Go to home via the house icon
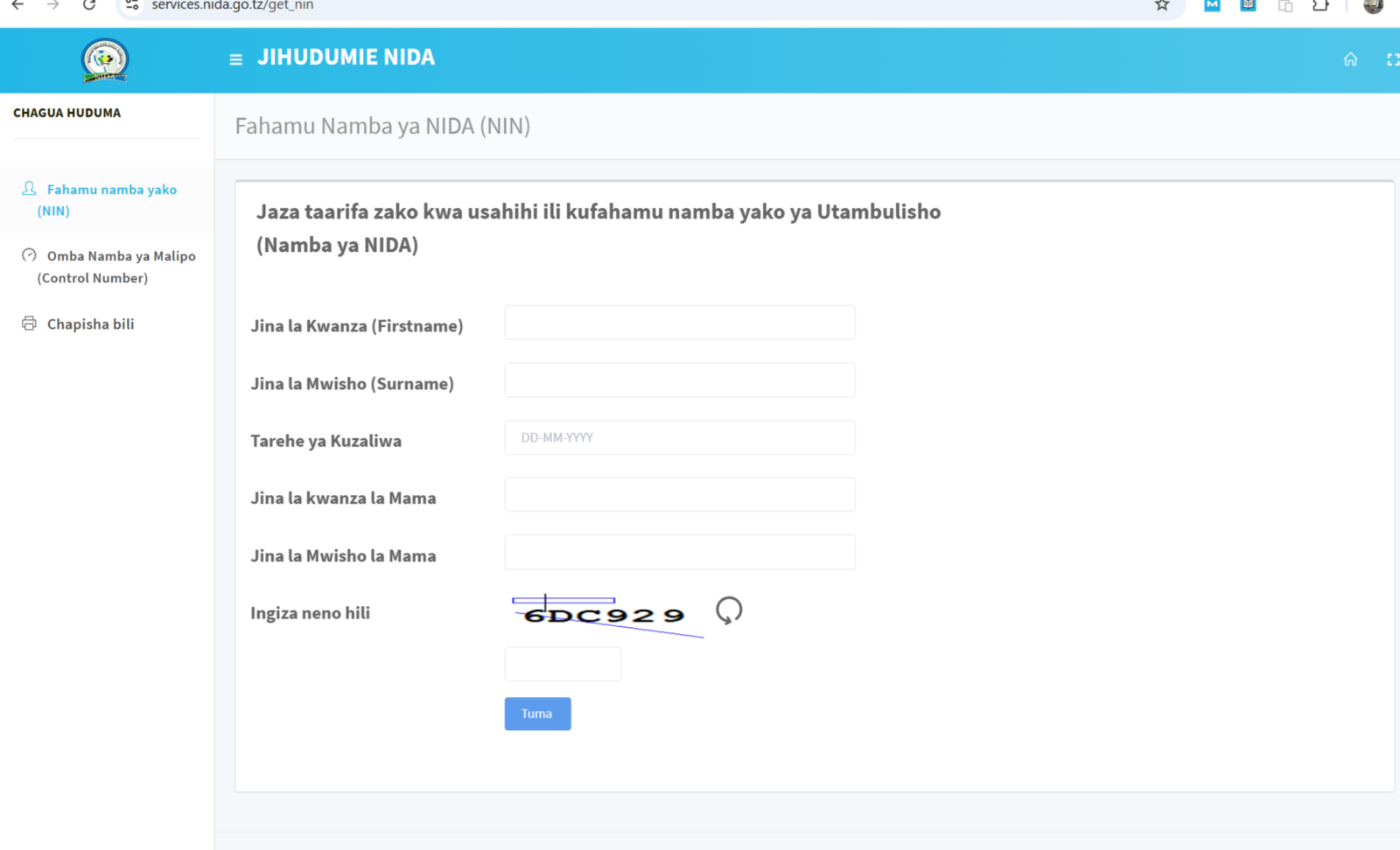 point(1350,59)
